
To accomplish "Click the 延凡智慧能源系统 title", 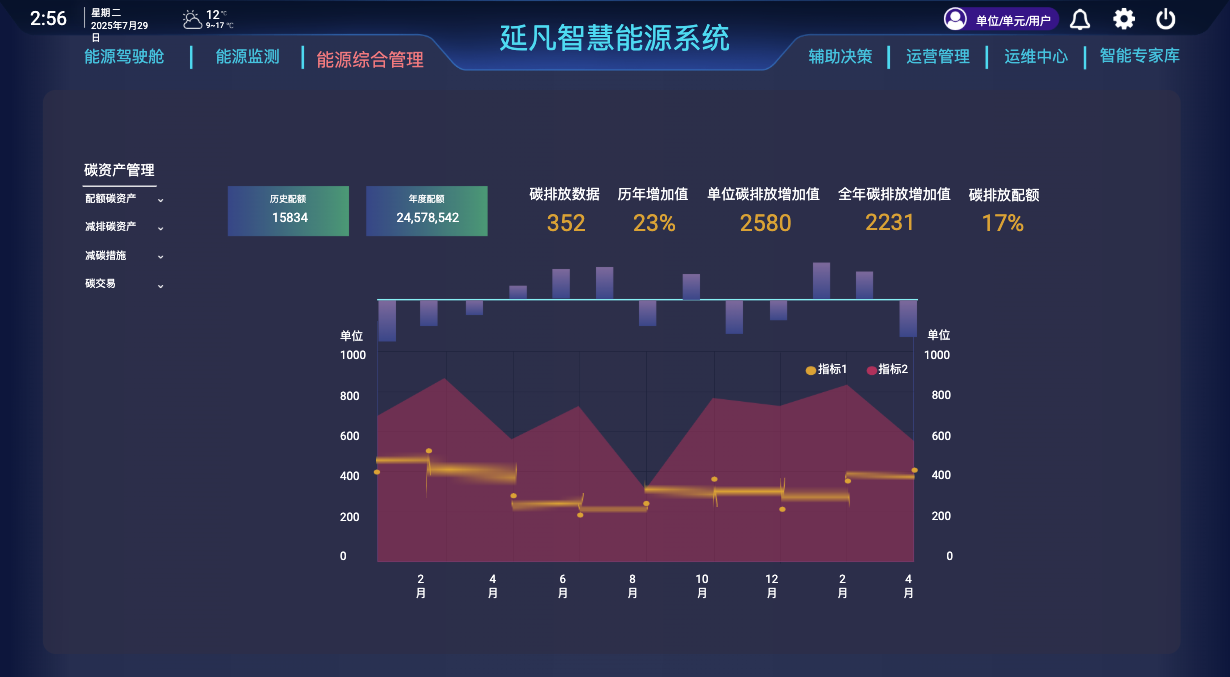I will click(615, 38).
